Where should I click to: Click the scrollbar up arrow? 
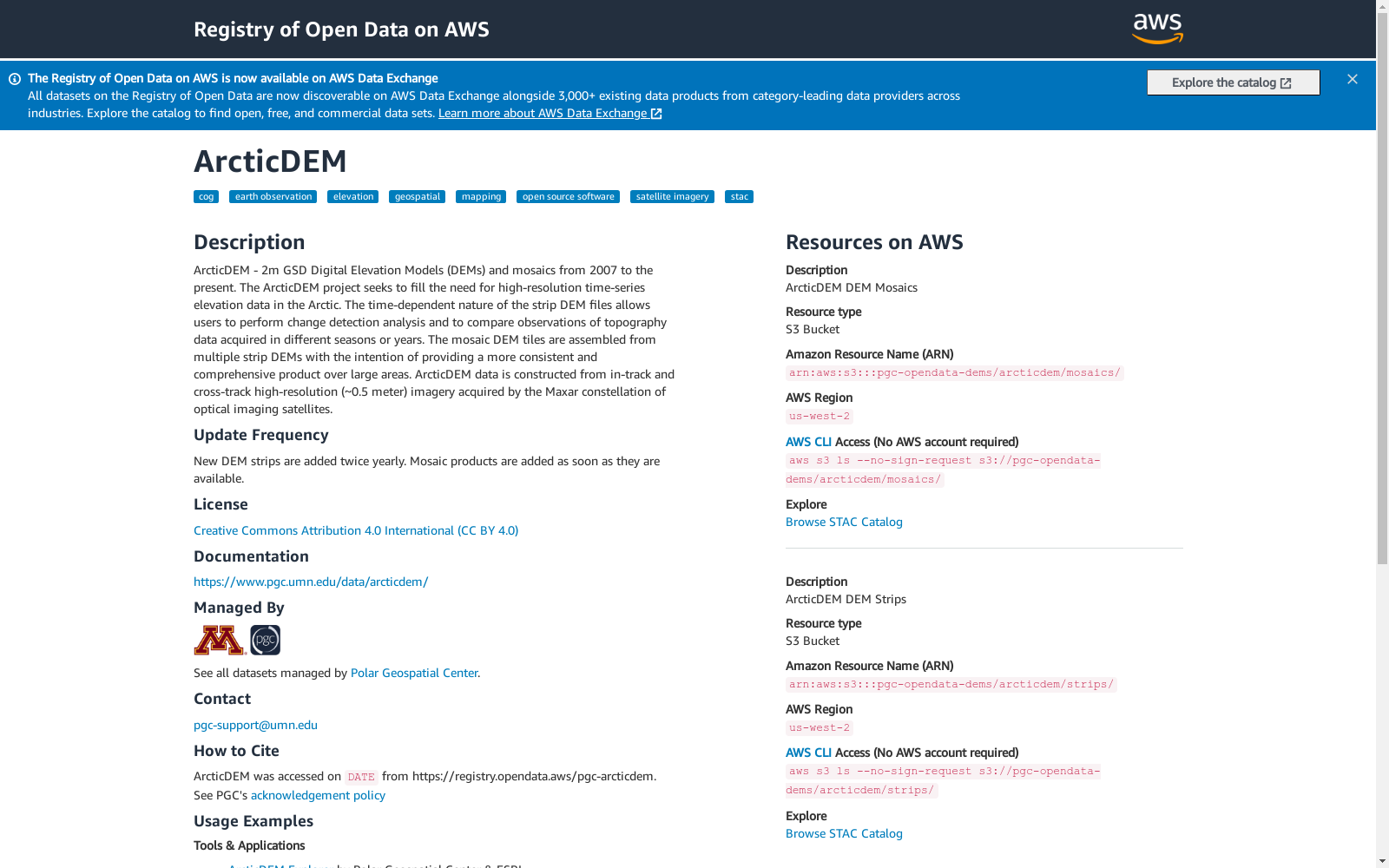click(1382, 7)
